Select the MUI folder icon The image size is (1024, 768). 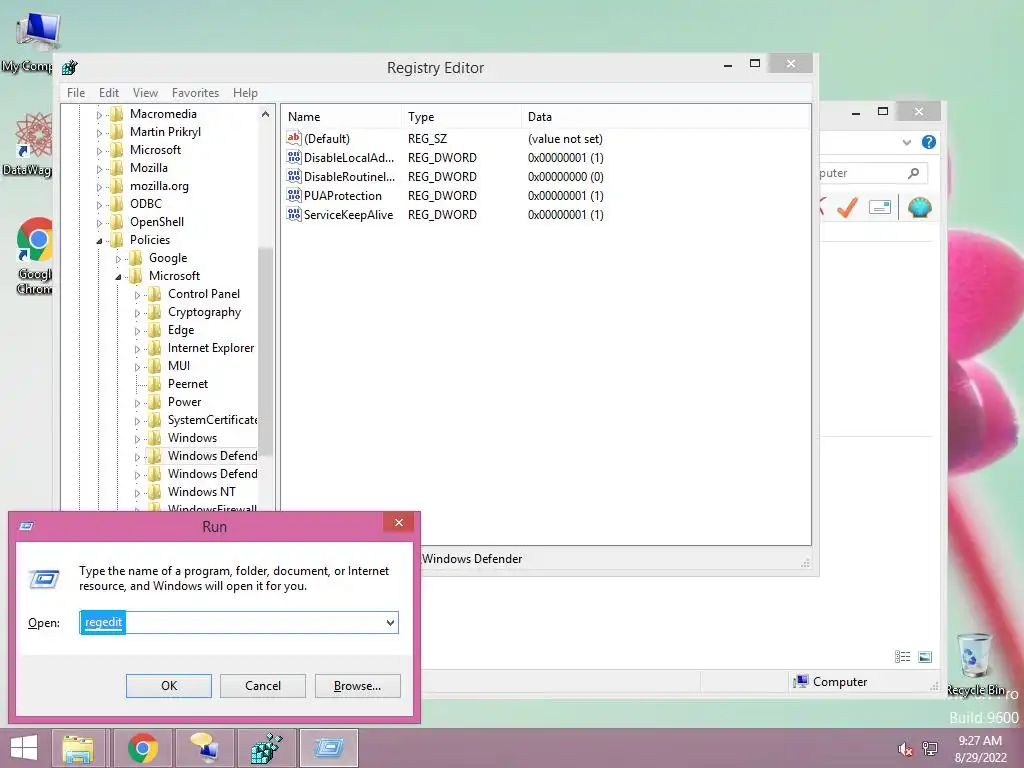click(155, 366)
